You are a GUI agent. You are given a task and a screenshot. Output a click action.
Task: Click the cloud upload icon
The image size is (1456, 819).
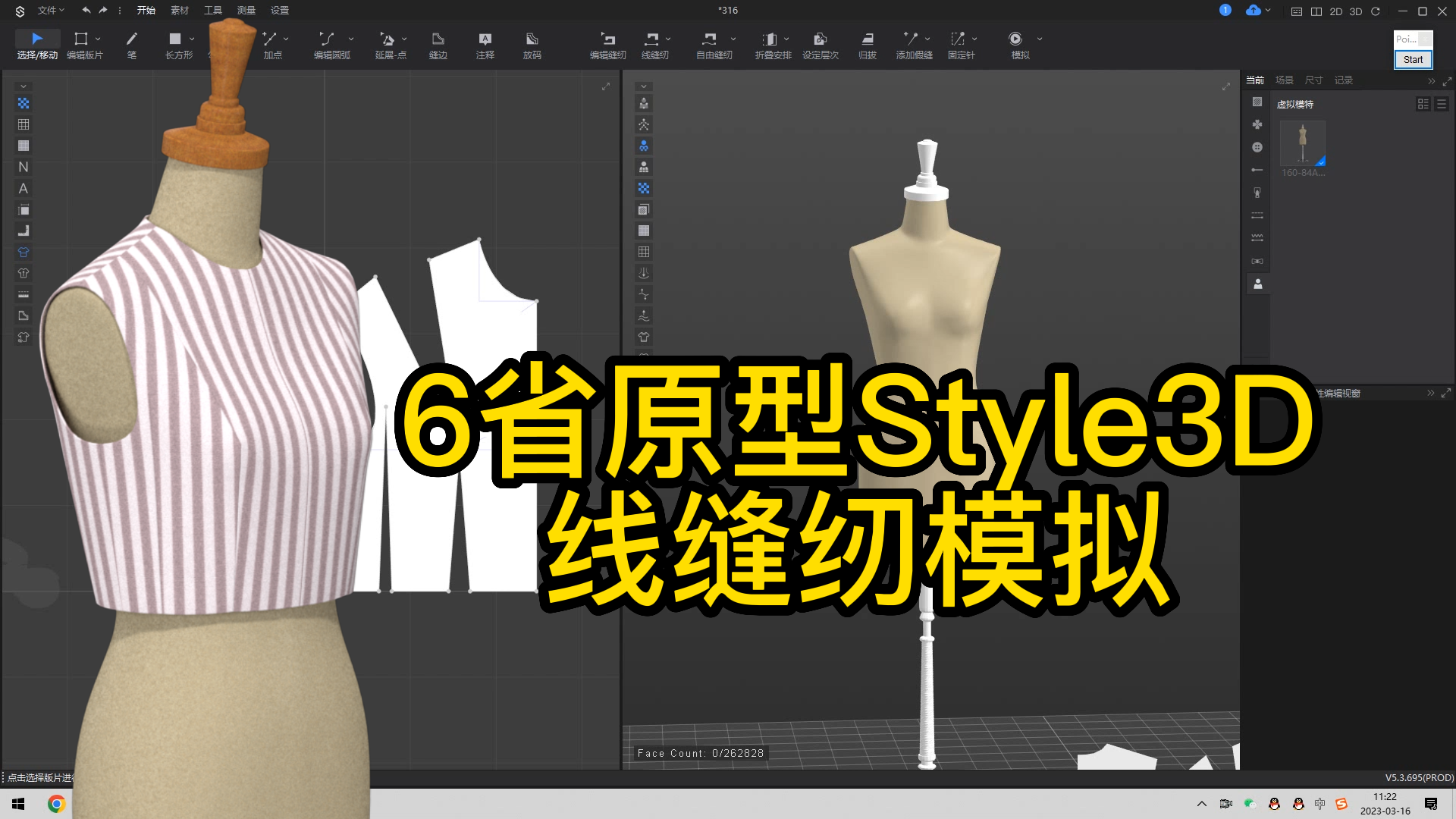point(1253,10)
